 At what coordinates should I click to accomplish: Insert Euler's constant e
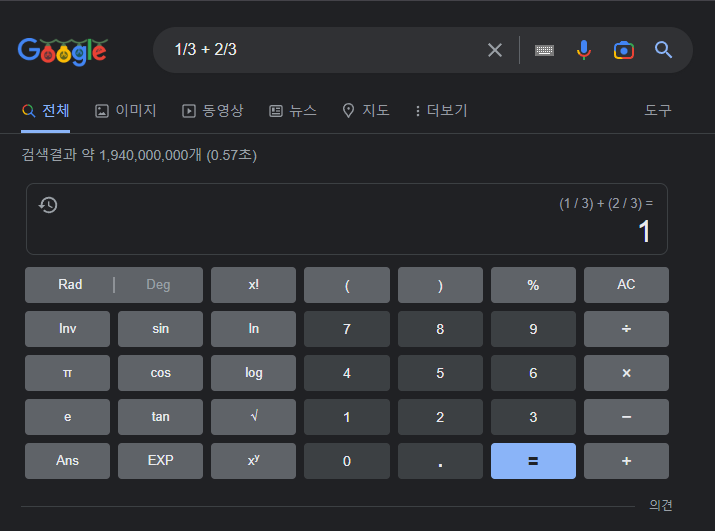pyautogui.click(x=67, y=417)
